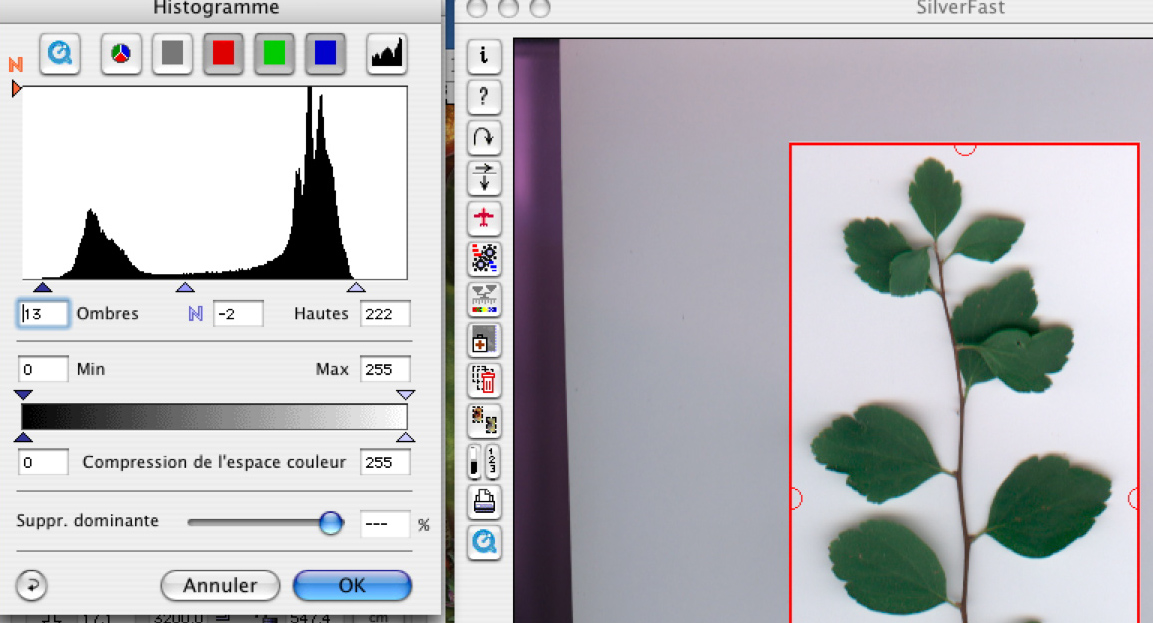Select the combined RGB pie channel button
The width and height of the screenshot is (1153, 623).
point(121,54)
